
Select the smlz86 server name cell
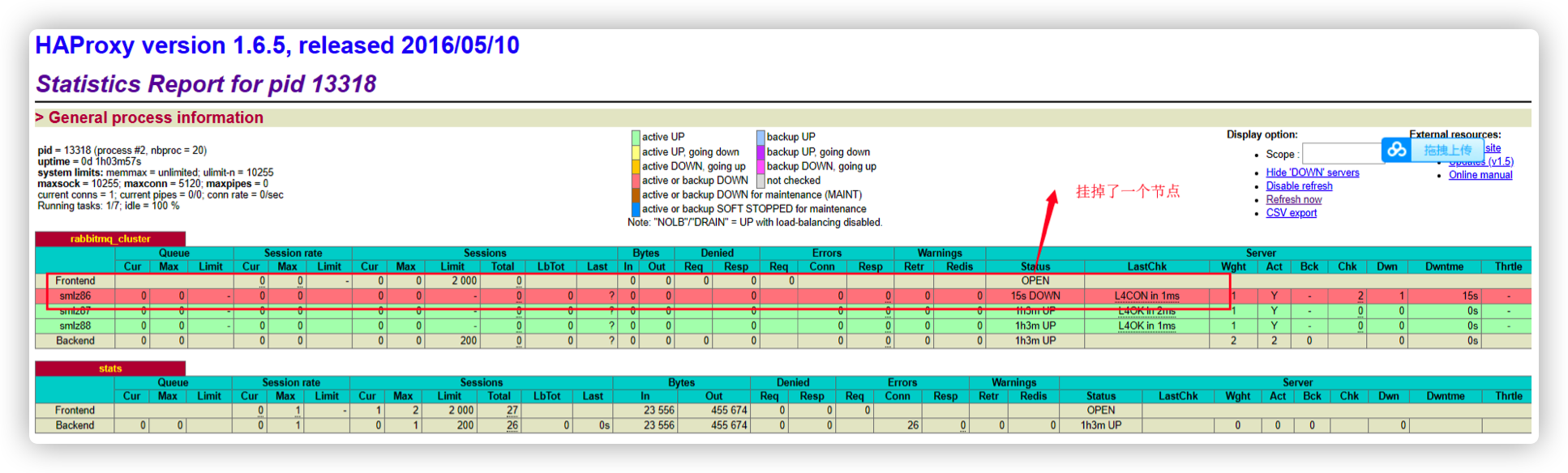(75, 296)
